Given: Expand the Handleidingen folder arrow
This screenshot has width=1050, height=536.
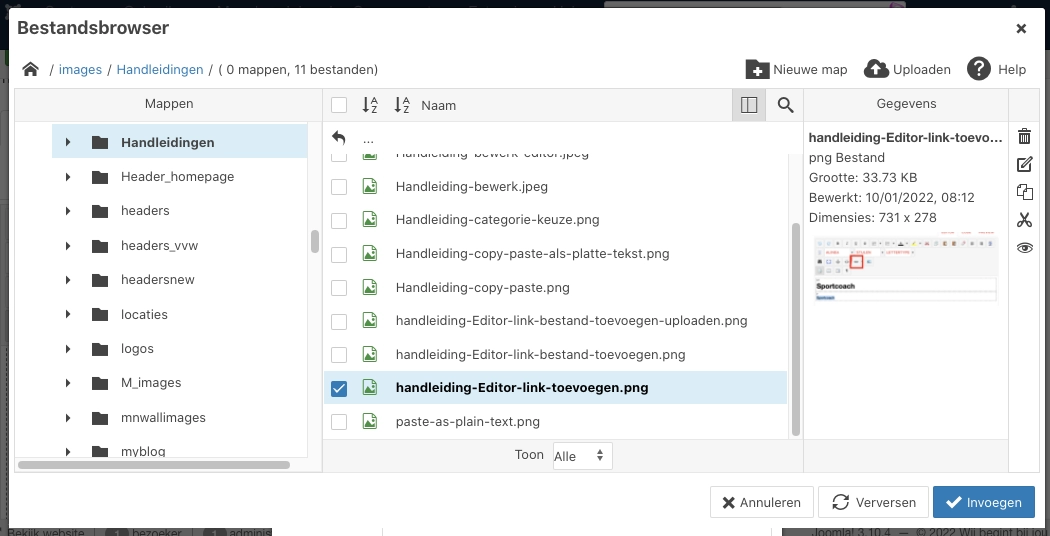Looking at the screenshot, I should [68, 142].
